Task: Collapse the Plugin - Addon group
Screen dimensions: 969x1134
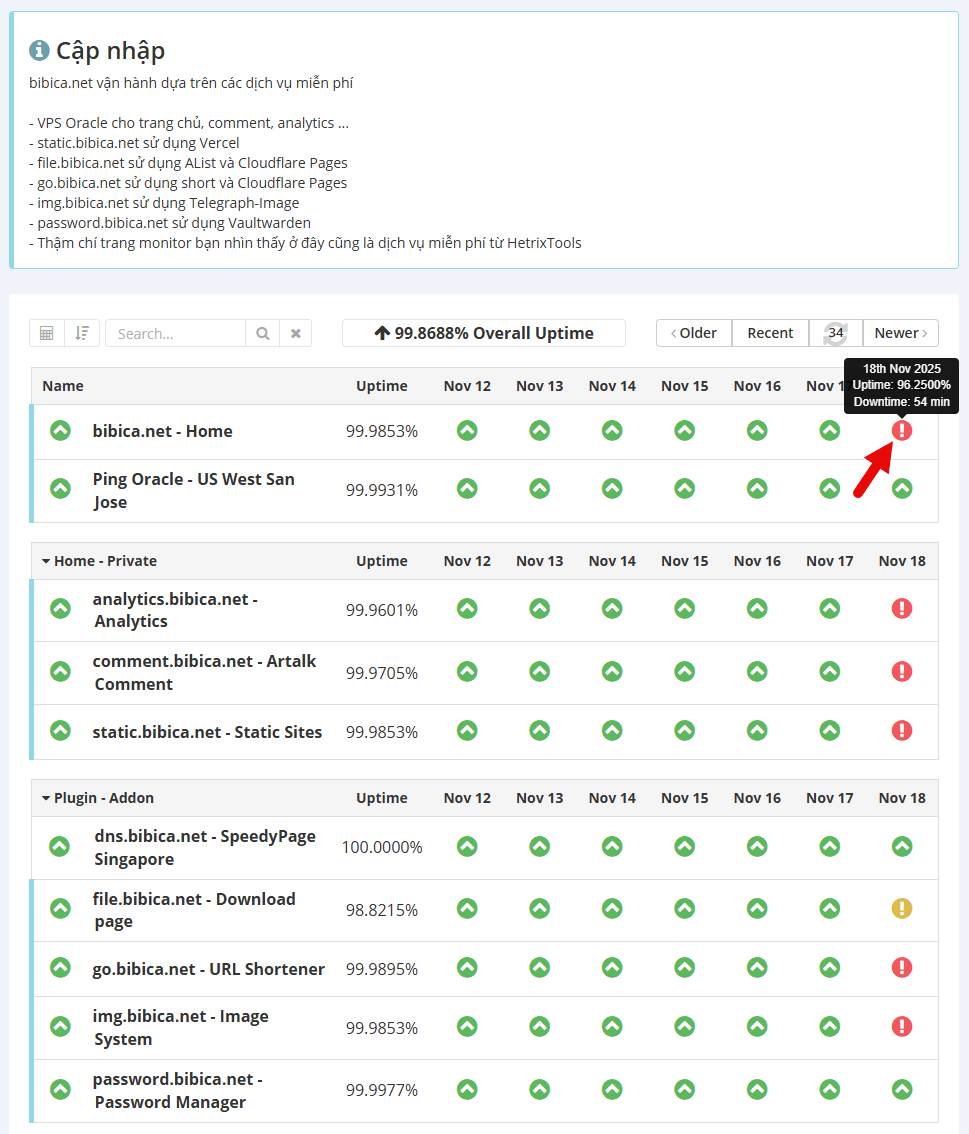Action: [x=46, y=798]
